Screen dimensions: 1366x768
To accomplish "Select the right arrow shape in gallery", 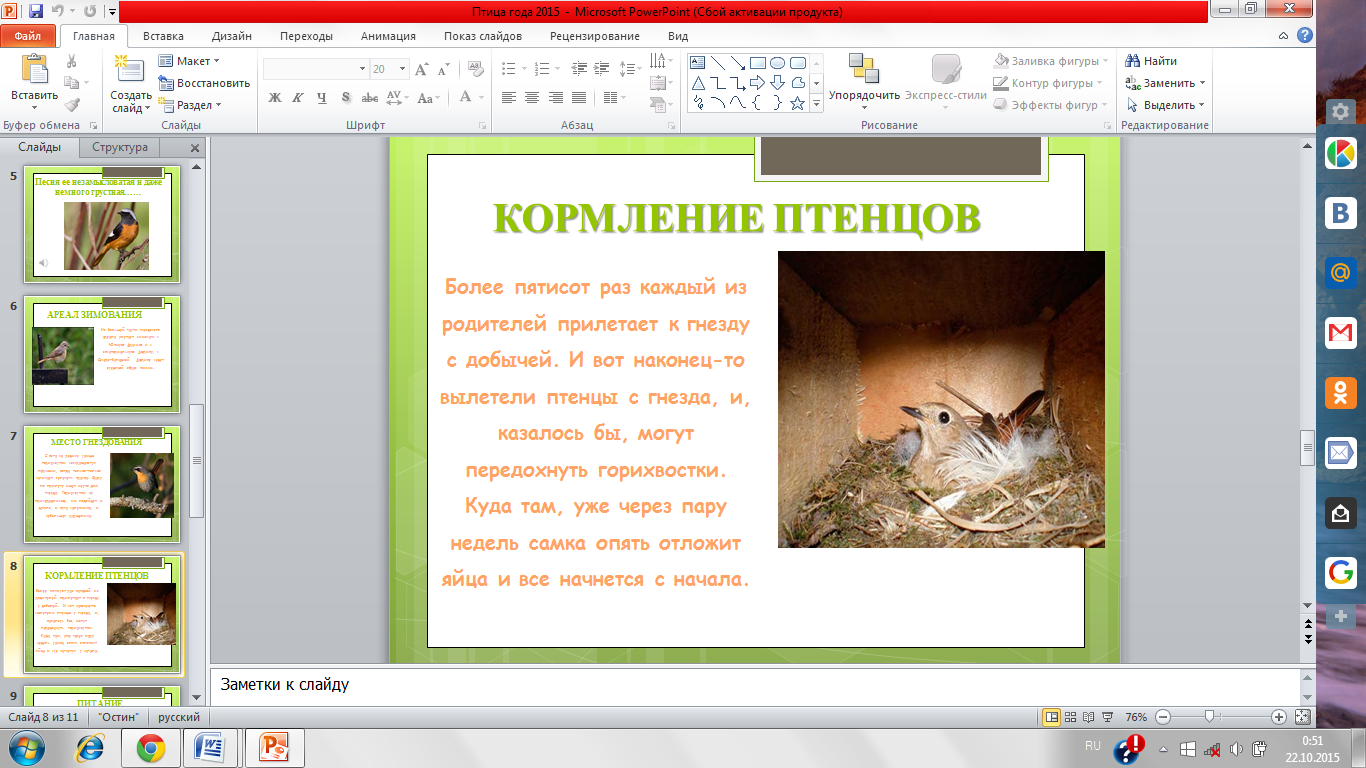I will 758,82.
